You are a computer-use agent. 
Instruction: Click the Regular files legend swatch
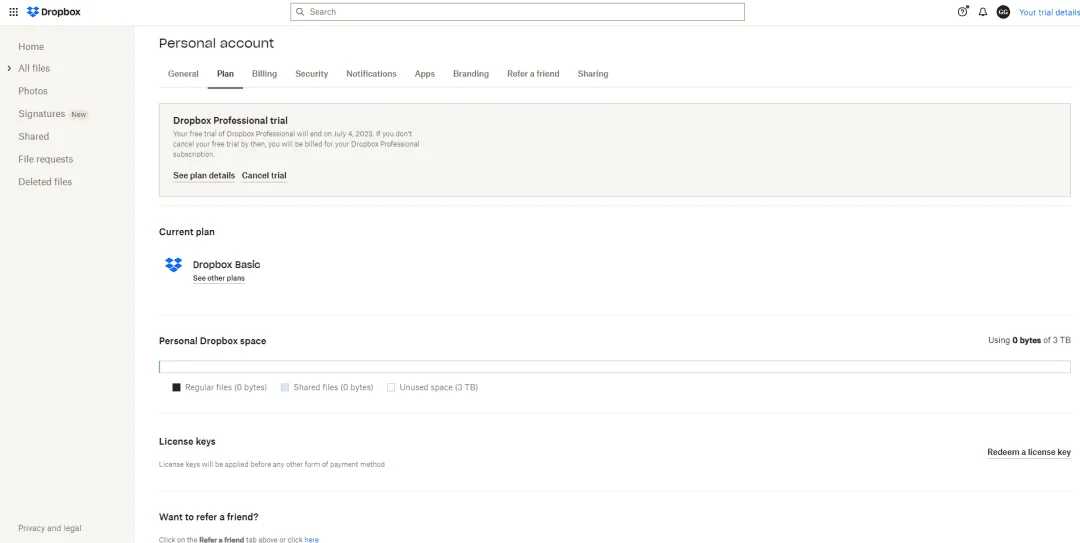click(x=176, y=387)
